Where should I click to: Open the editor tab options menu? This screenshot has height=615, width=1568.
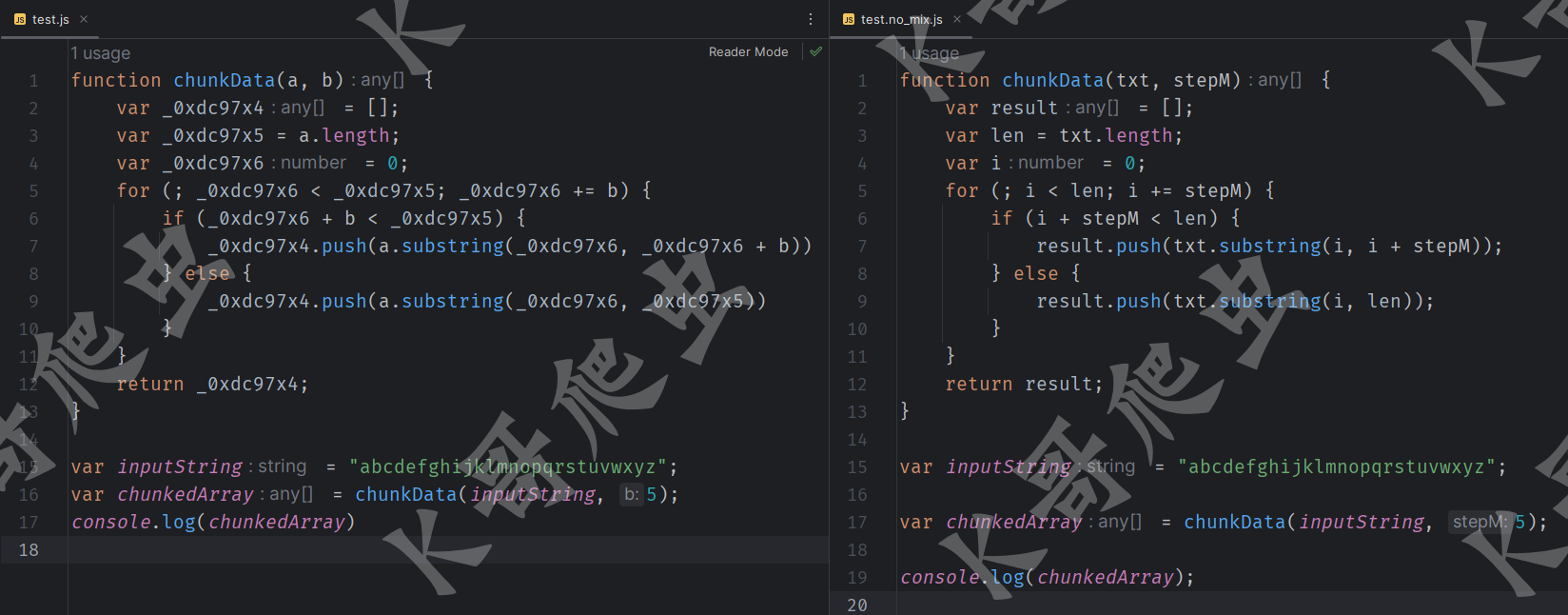811,19
